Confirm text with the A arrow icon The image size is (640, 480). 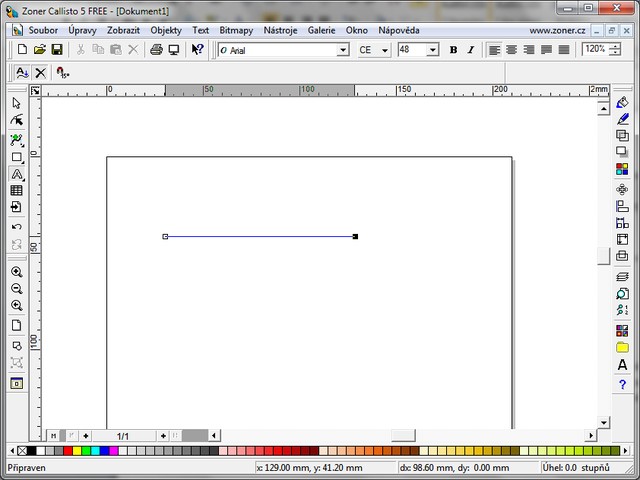click(22, 73)
